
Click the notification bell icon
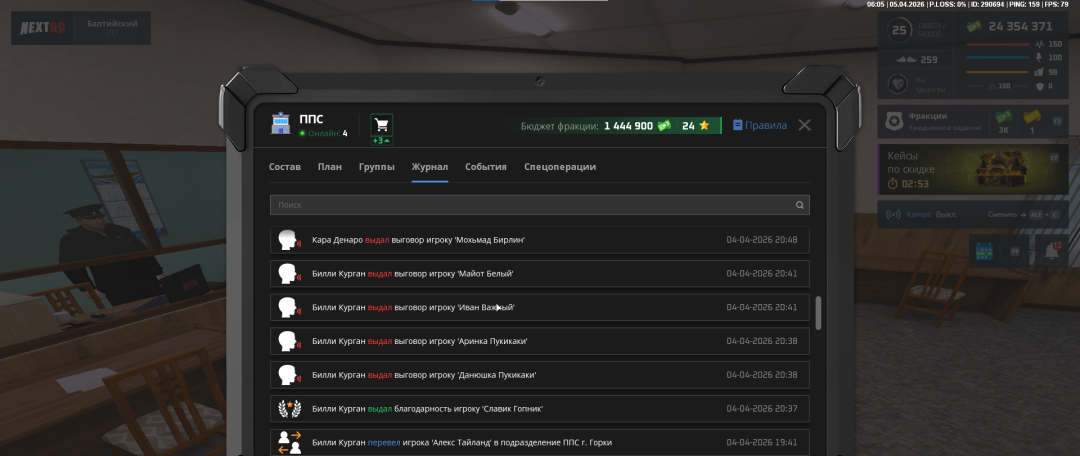1051,252
